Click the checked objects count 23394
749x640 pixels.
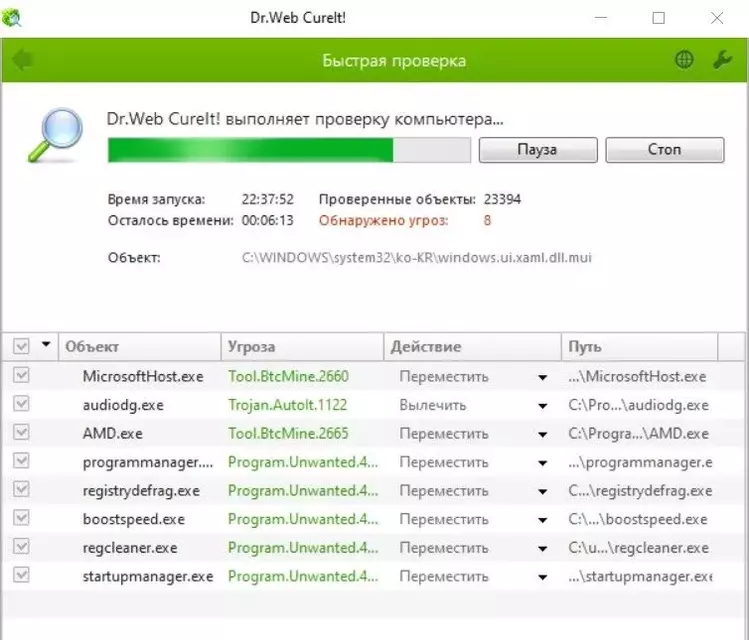[502, 199]
